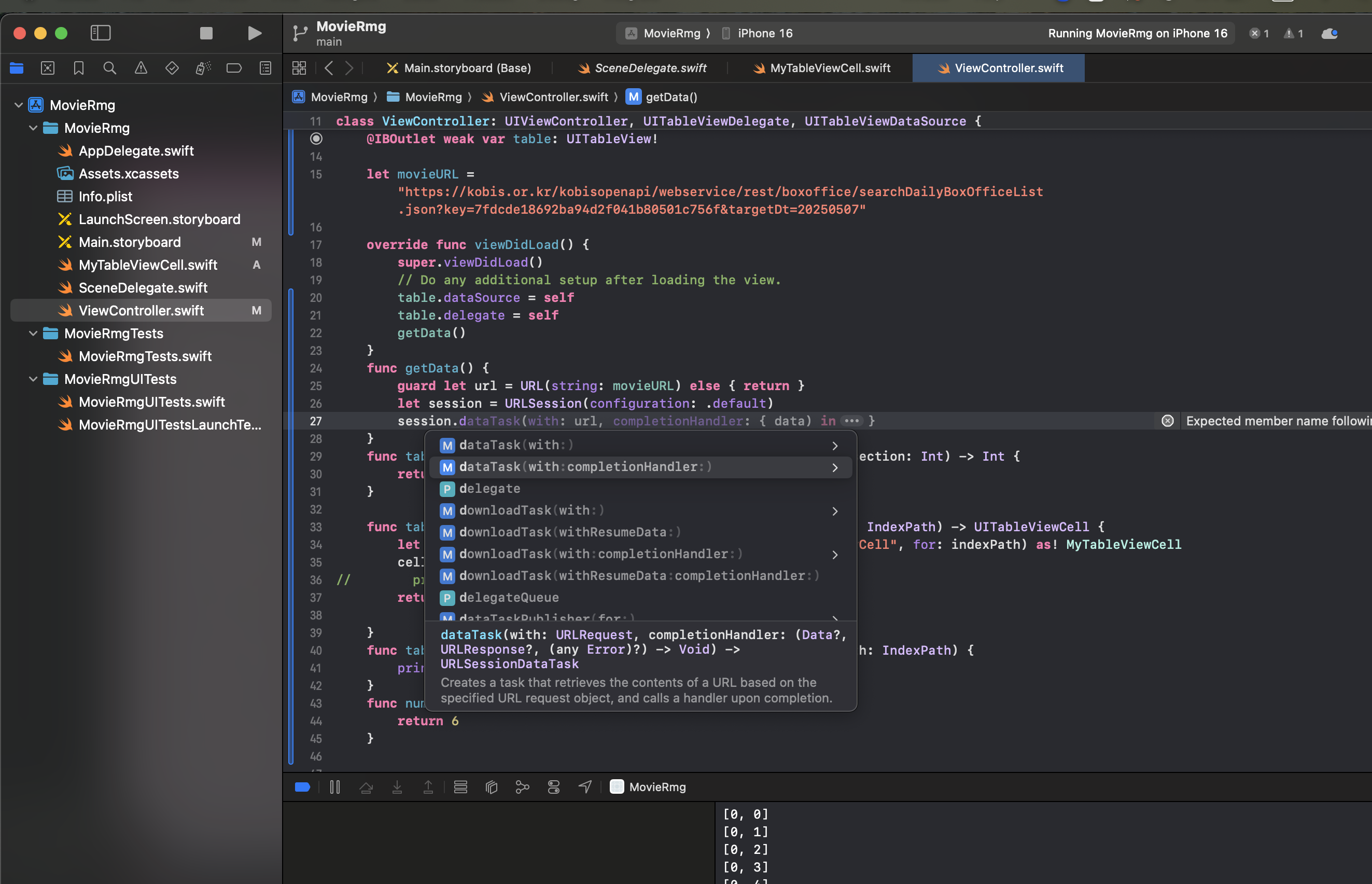Open the Project navigator folder icon
Screen dimensions: 1372x884
pos(17,68)
